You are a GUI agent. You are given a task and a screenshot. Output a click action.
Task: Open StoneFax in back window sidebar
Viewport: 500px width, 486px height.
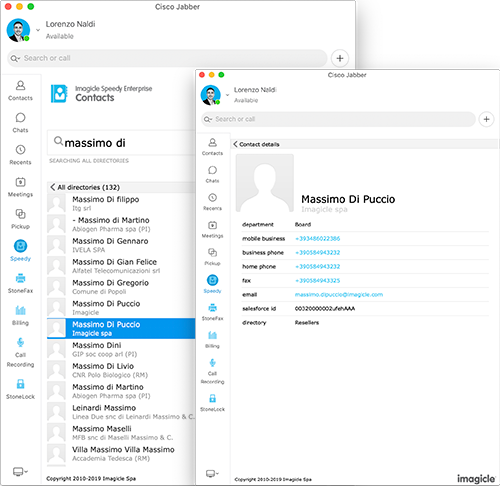(20, 283)
